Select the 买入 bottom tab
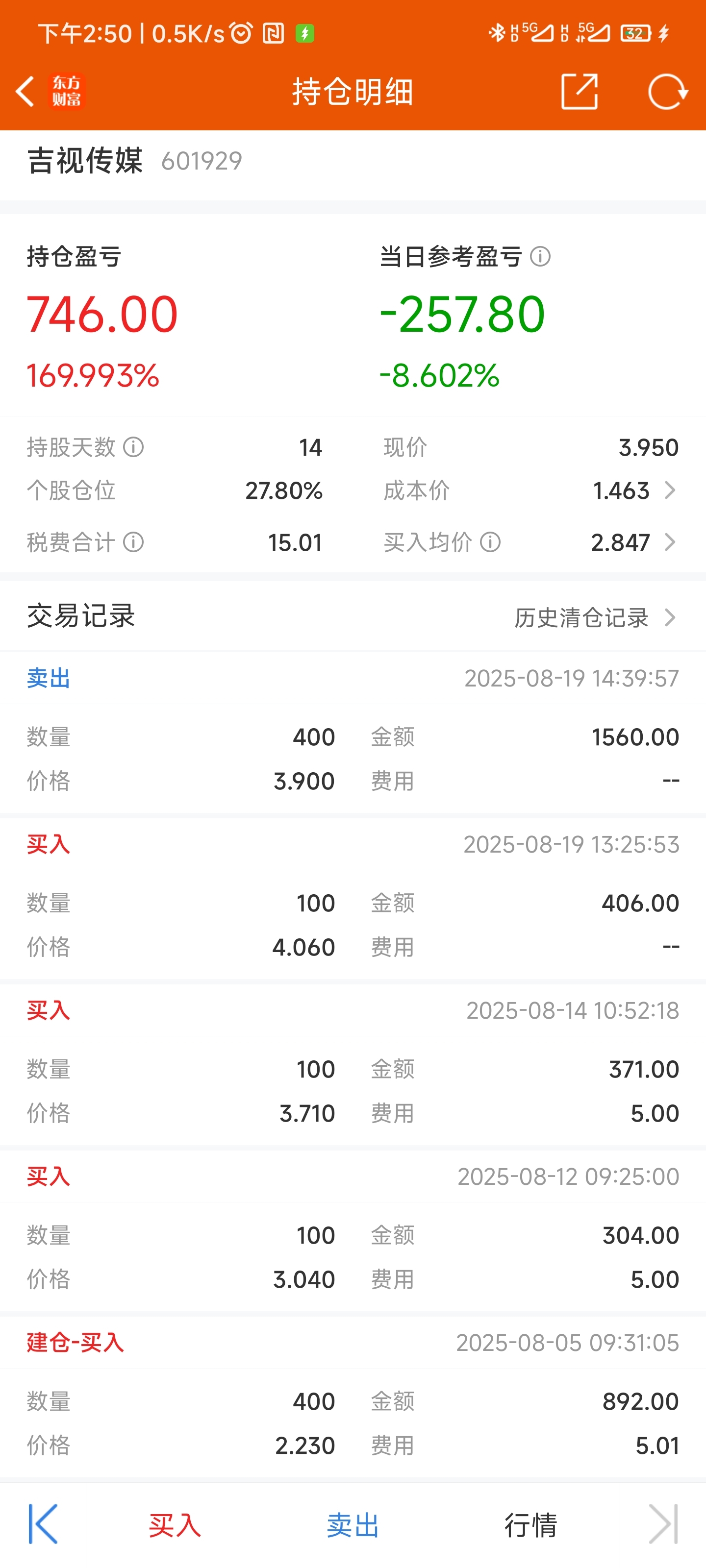706x1568 pixels. point(175,1525)
